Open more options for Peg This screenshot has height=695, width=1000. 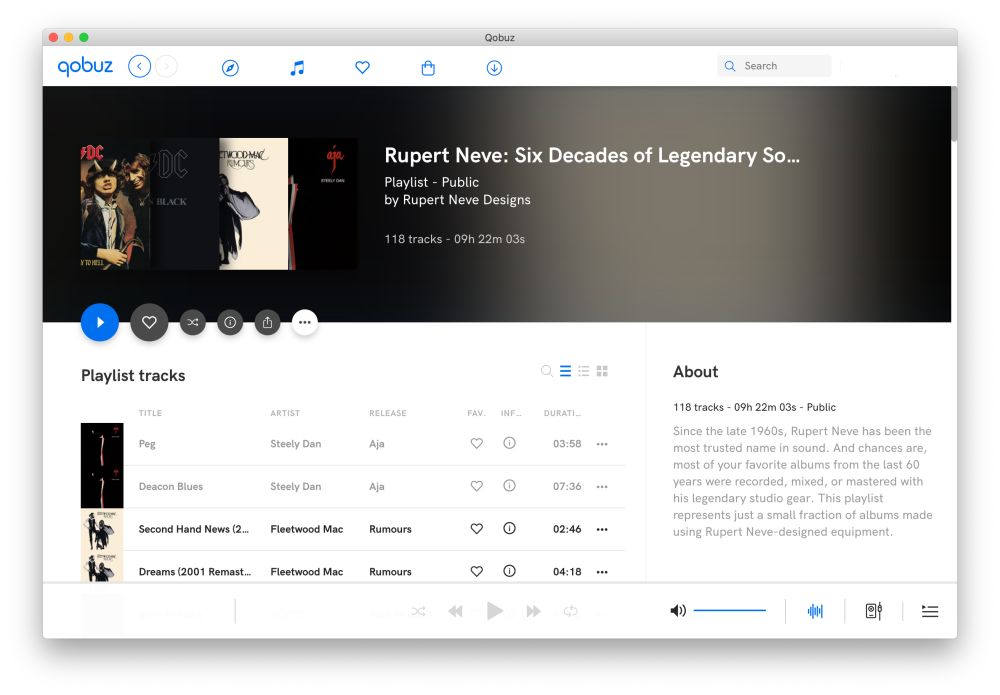pyautogui.click(x=602, y=444)
